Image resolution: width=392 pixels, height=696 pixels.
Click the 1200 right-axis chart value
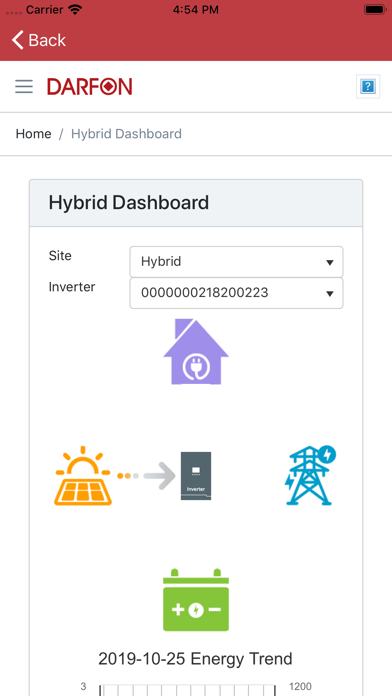click(x=300, y=686)
